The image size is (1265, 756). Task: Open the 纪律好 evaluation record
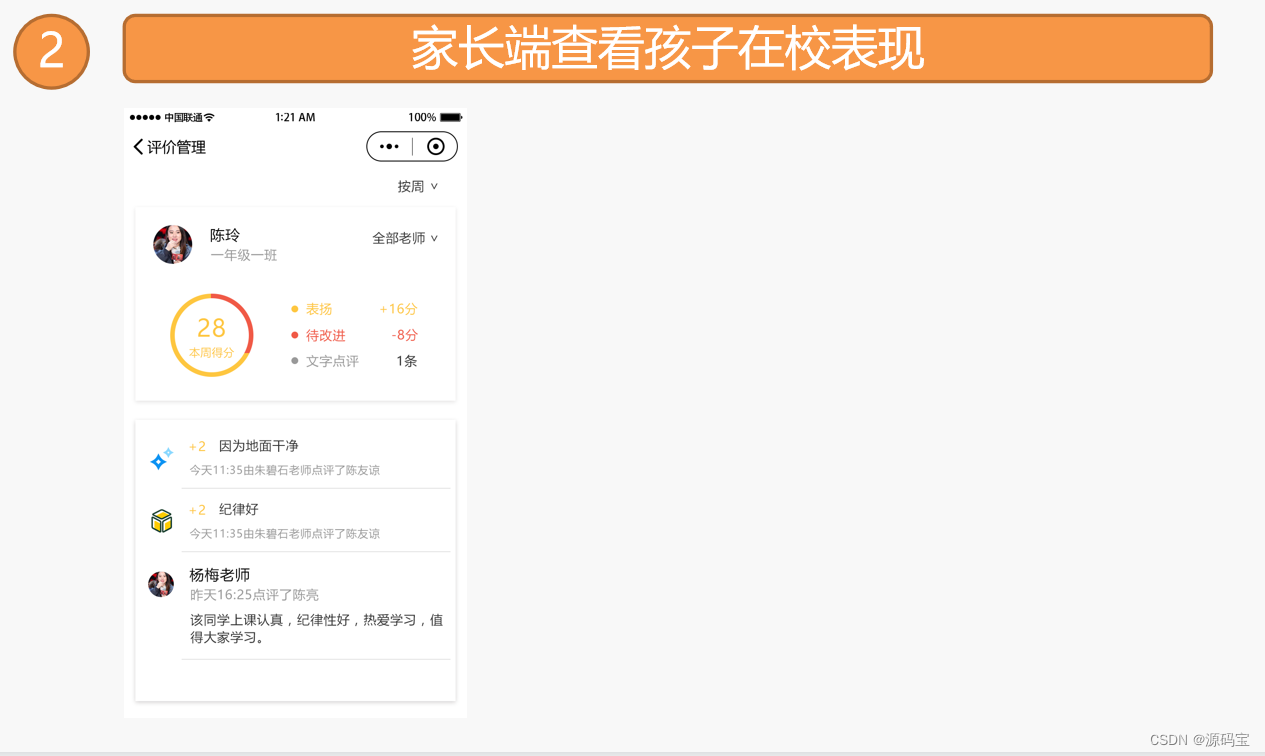[x=315, y=521]
